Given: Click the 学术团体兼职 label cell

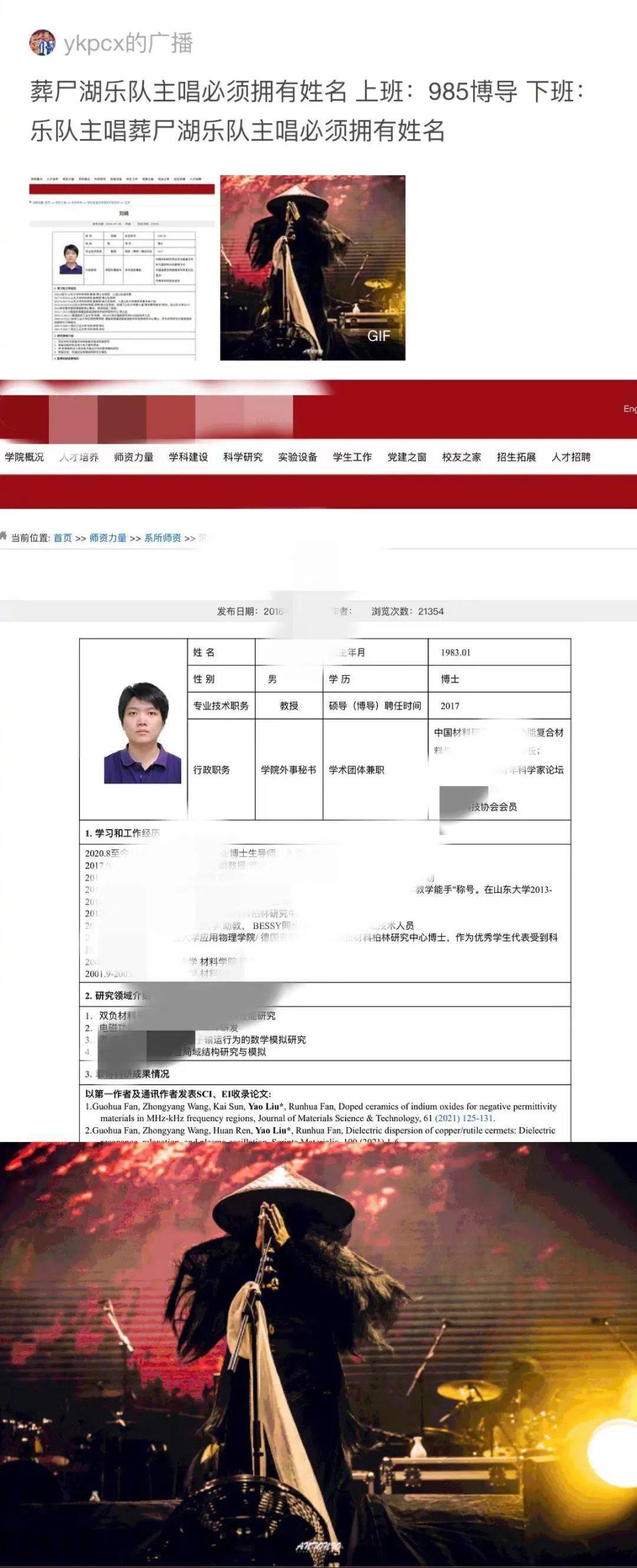Looking at the screenshot, I should pos(375,770).
